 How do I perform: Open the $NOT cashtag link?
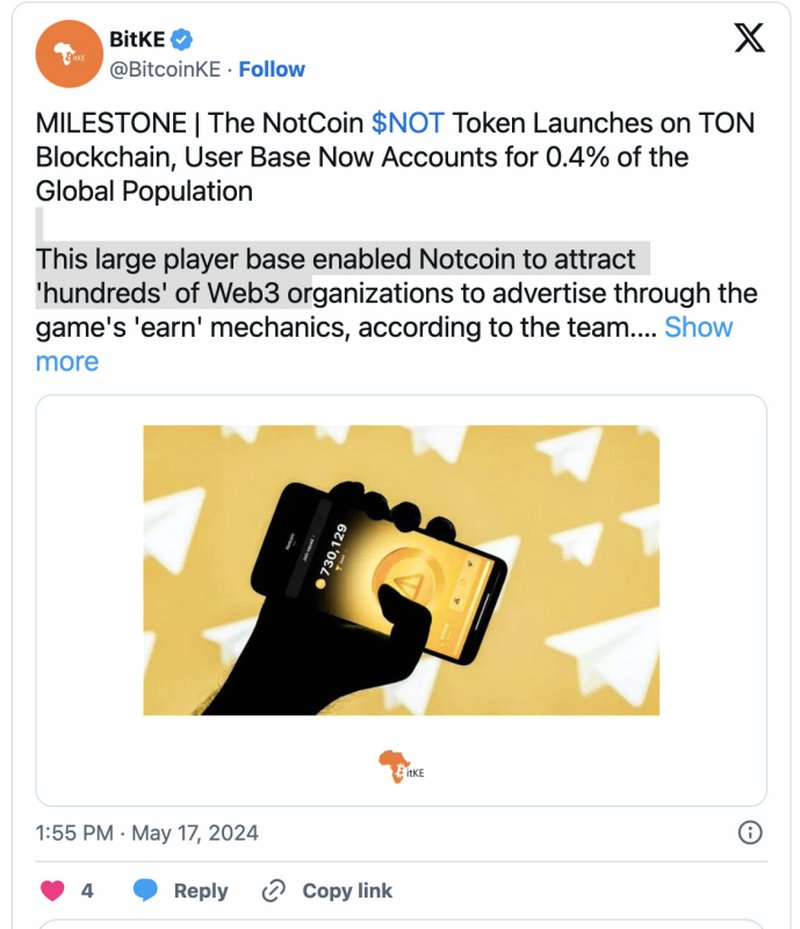coord(408,123)
